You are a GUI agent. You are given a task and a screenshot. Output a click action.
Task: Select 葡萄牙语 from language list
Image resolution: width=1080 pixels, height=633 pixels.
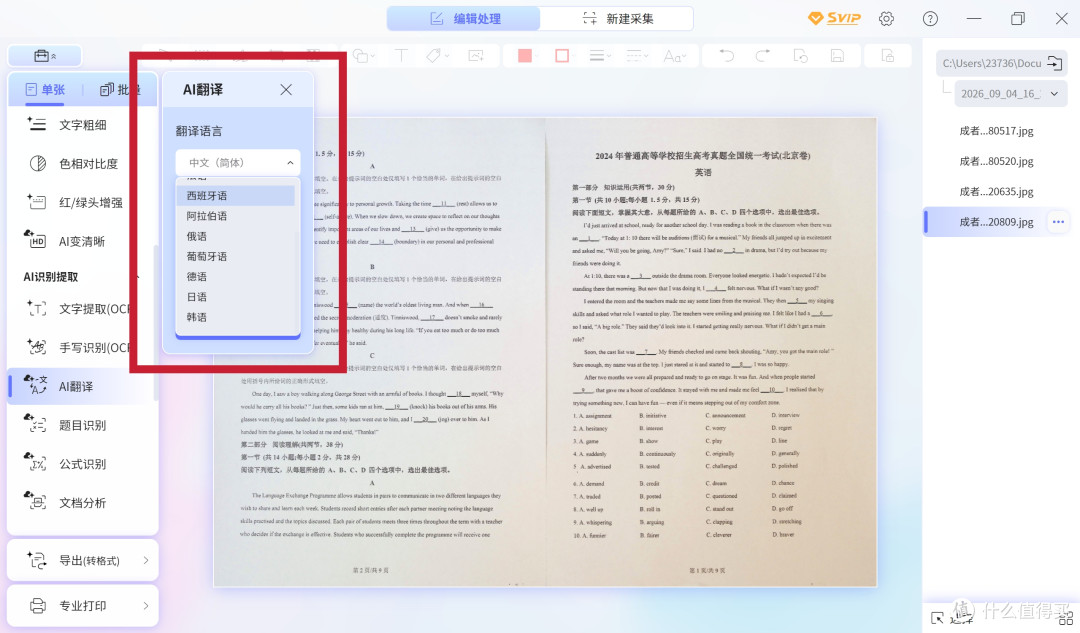pos(236,256)
